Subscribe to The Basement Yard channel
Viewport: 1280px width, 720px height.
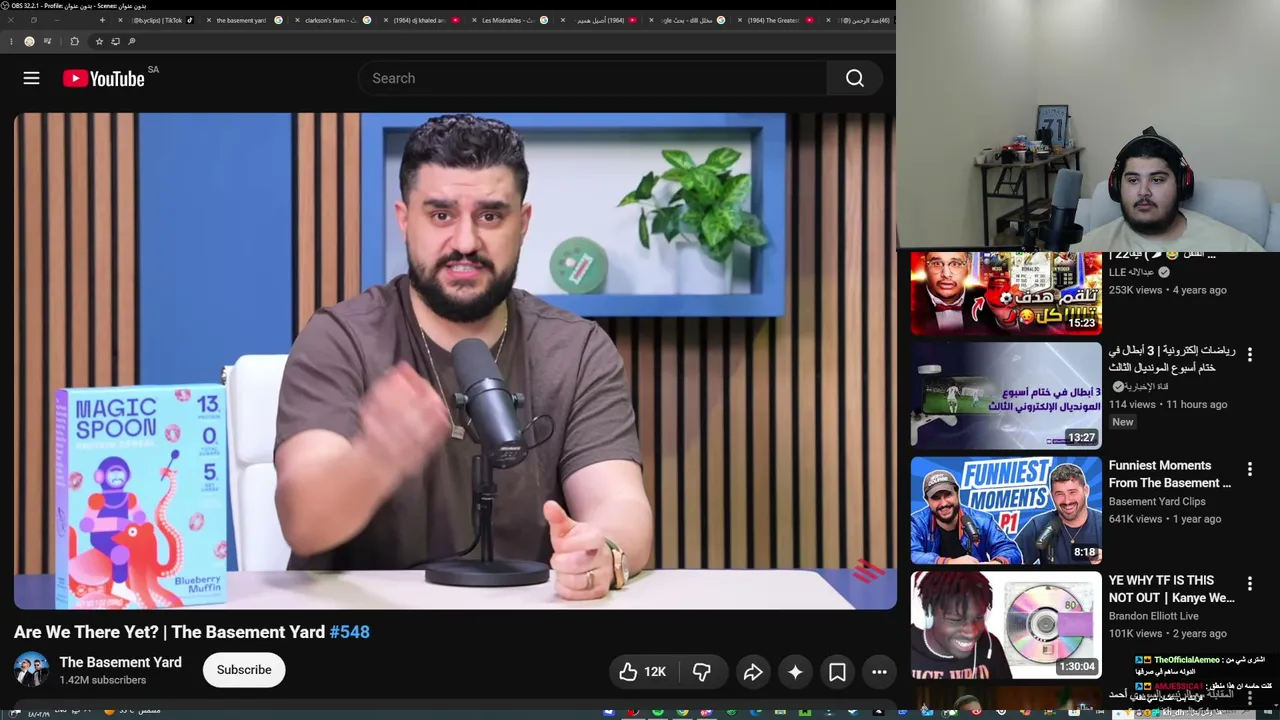coord(244,670)
